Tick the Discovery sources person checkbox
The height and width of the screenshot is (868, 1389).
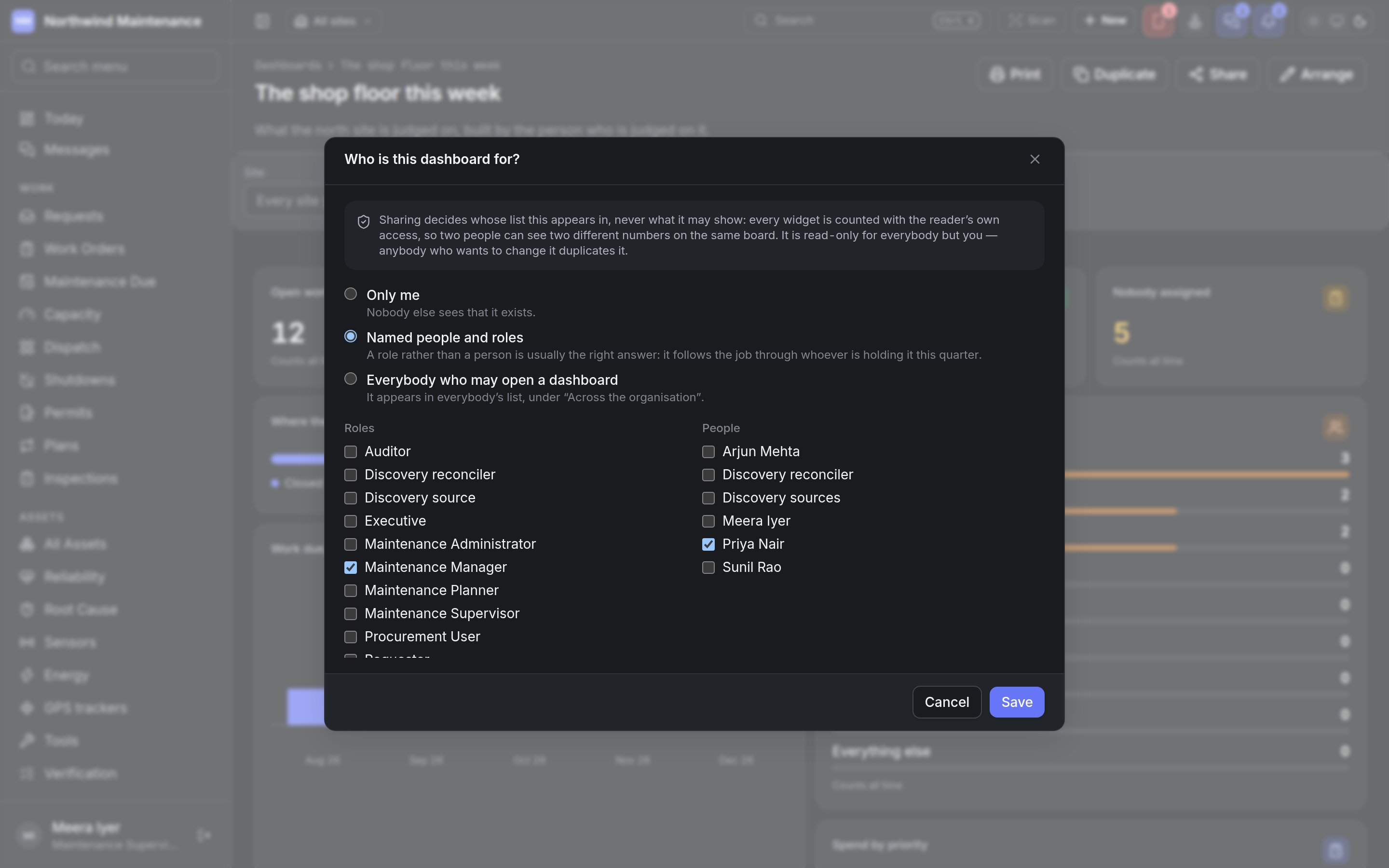tap(708, 498)
